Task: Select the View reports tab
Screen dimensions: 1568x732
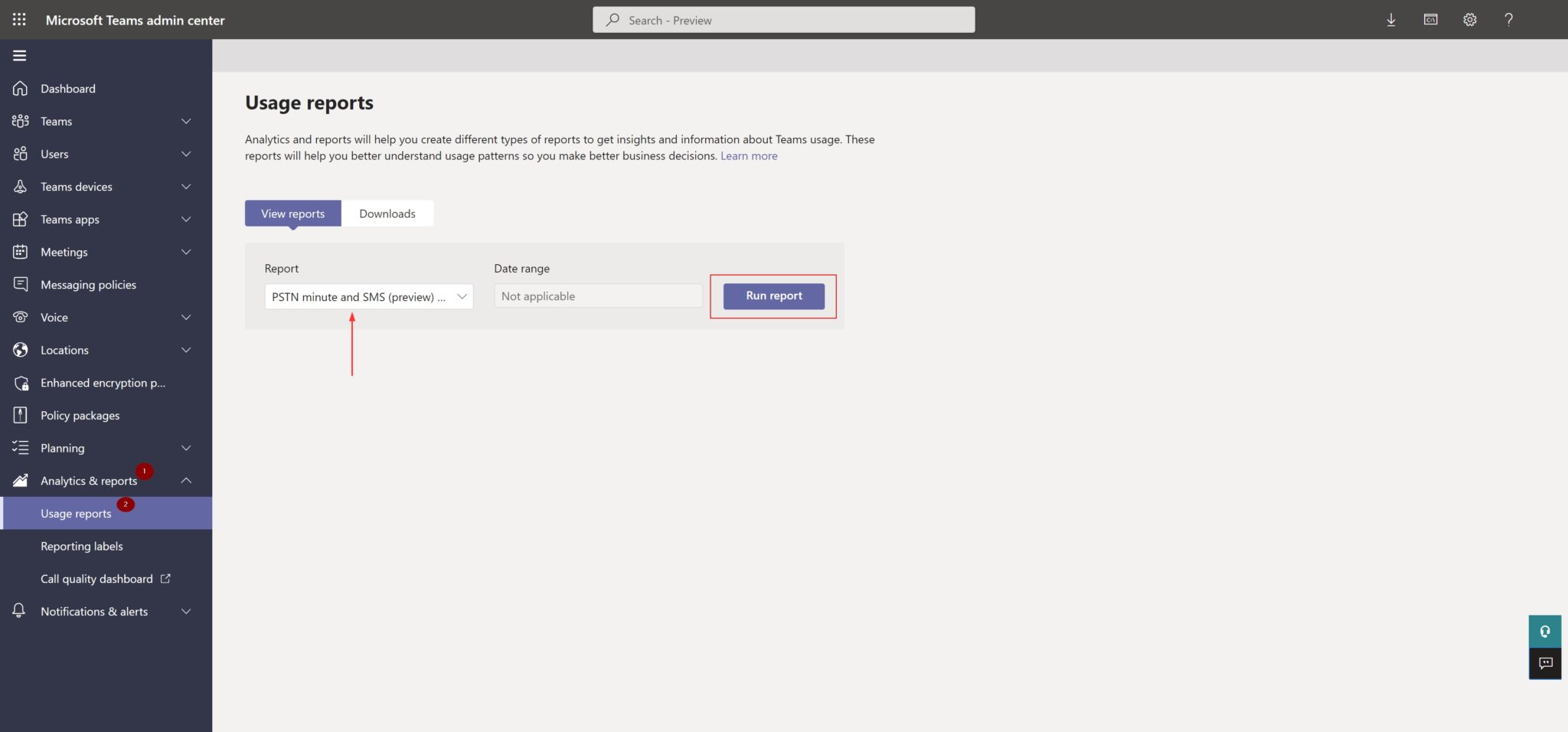Action: tap(292, 213)
